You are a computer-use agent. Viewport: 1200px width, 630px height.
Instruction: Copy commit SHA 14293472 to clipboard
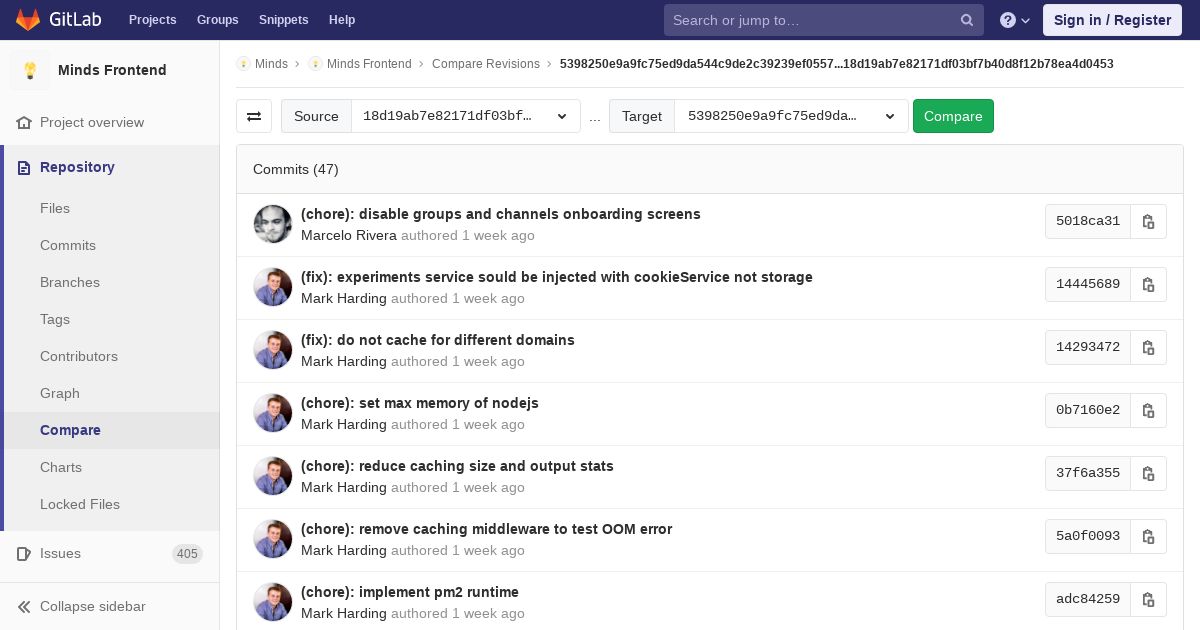coord(1148,347)
